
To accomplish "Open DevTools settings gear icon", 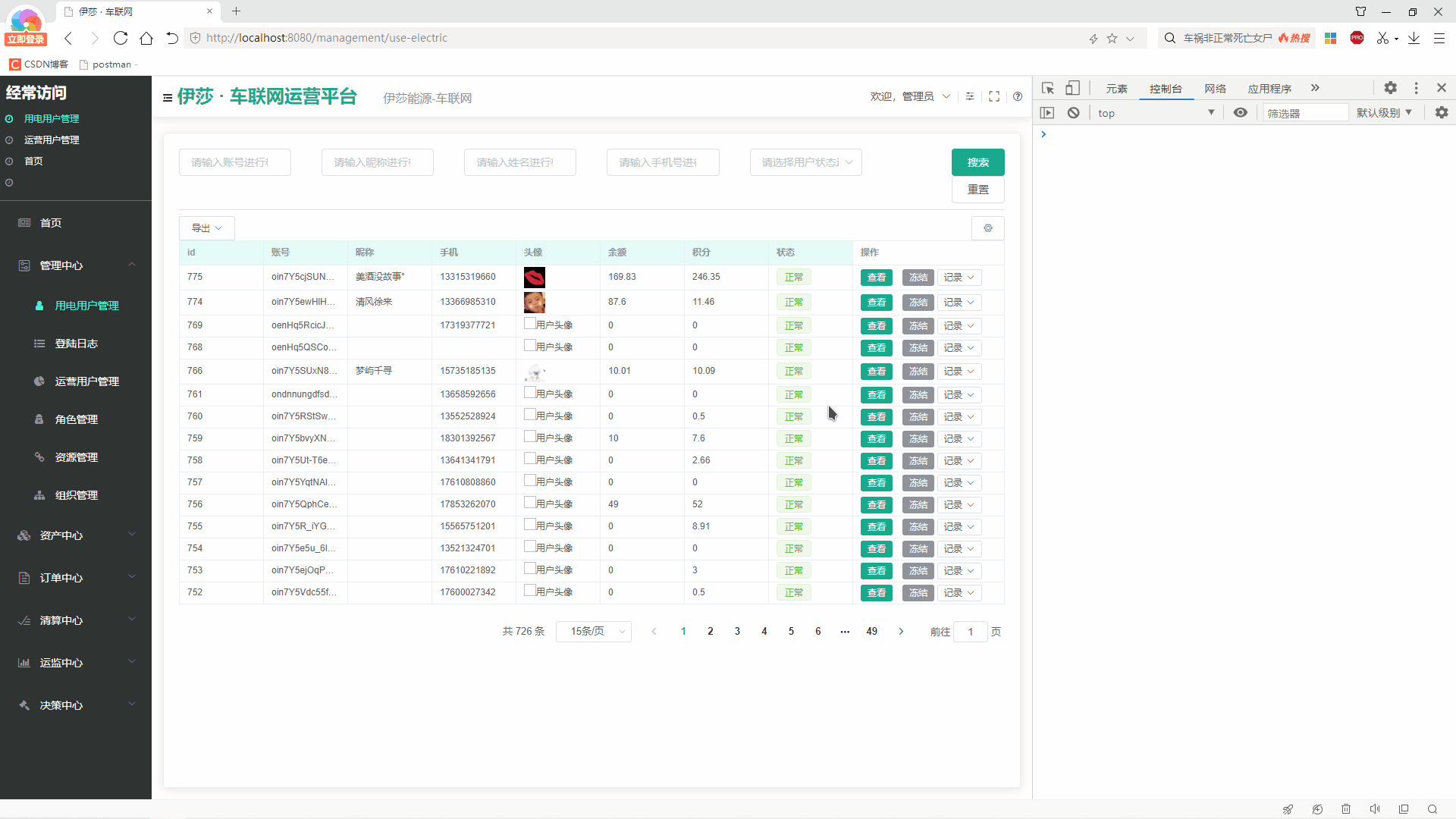I will pos(1390,88).
